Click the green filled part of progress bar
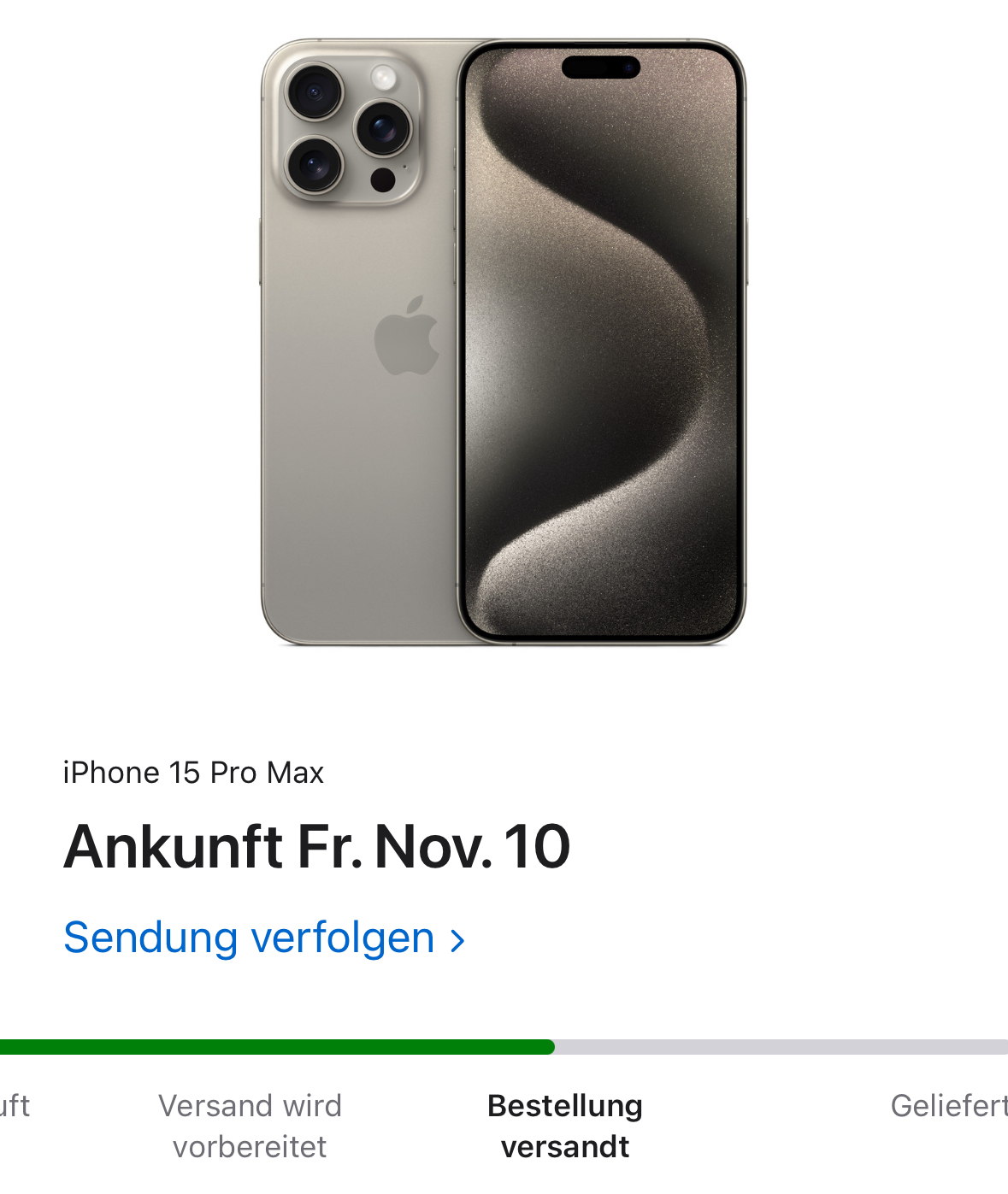 pos(277,1047)
